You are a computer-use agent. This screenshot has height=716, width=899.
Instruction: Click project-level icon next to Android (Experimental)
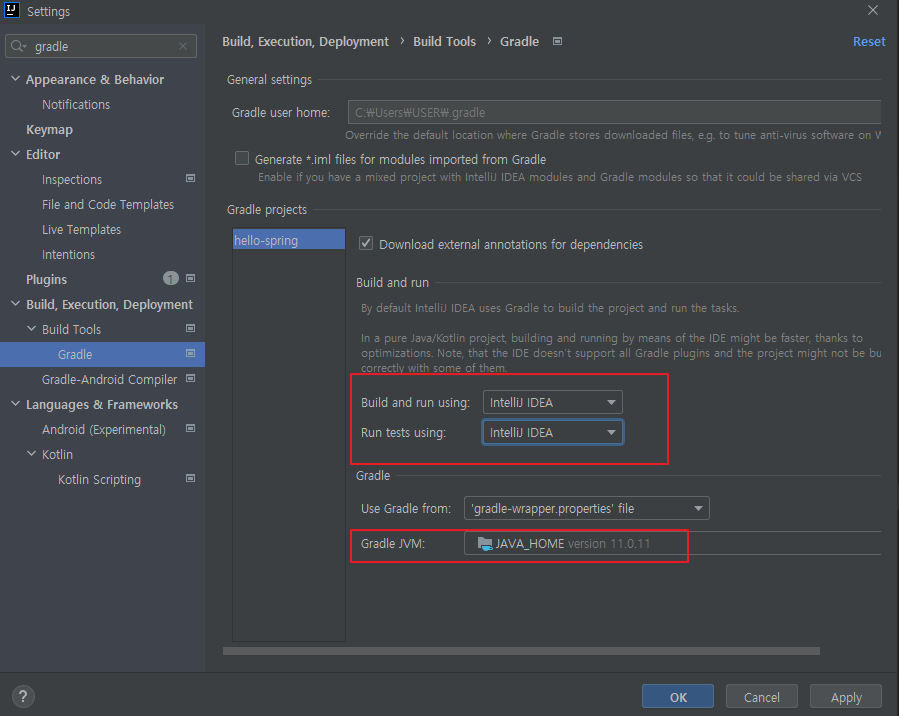coord(190,428)
